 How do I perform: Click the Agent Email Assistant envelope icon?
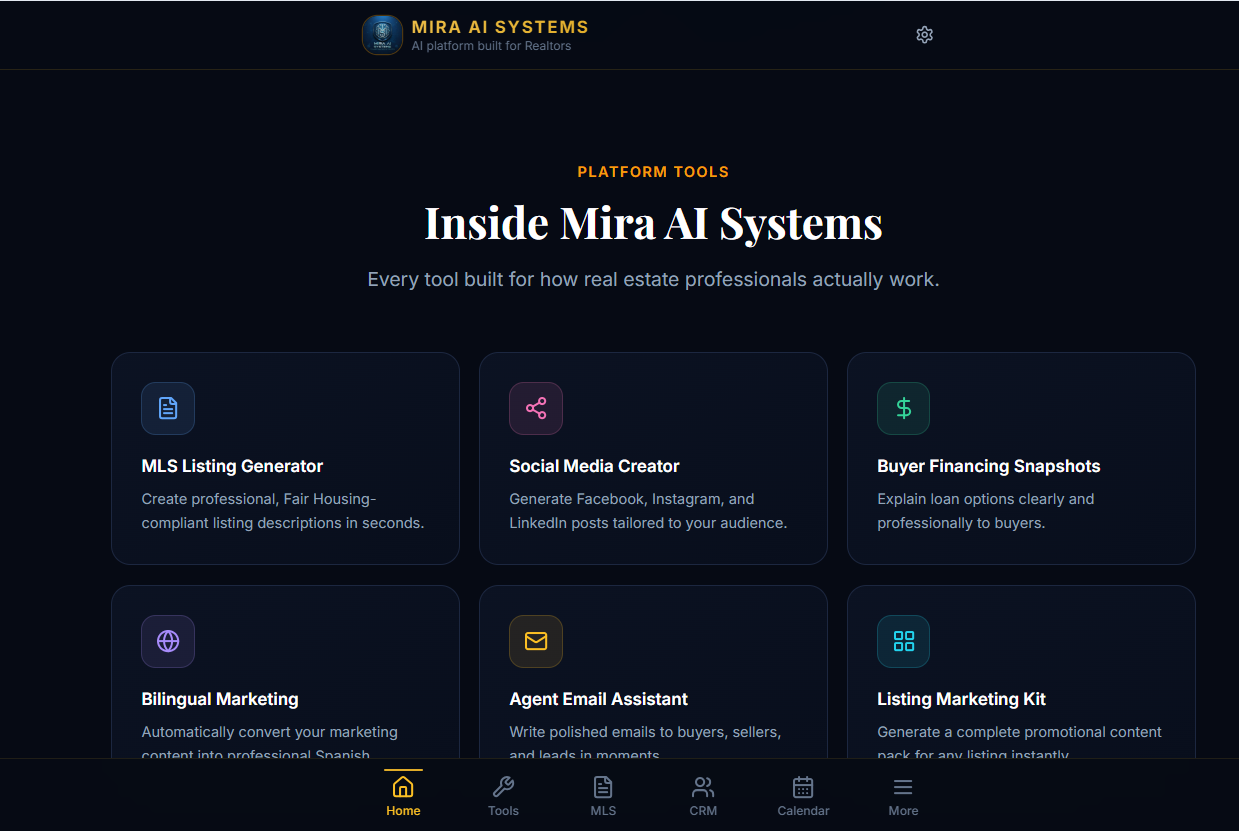click(x=535, y=641)
